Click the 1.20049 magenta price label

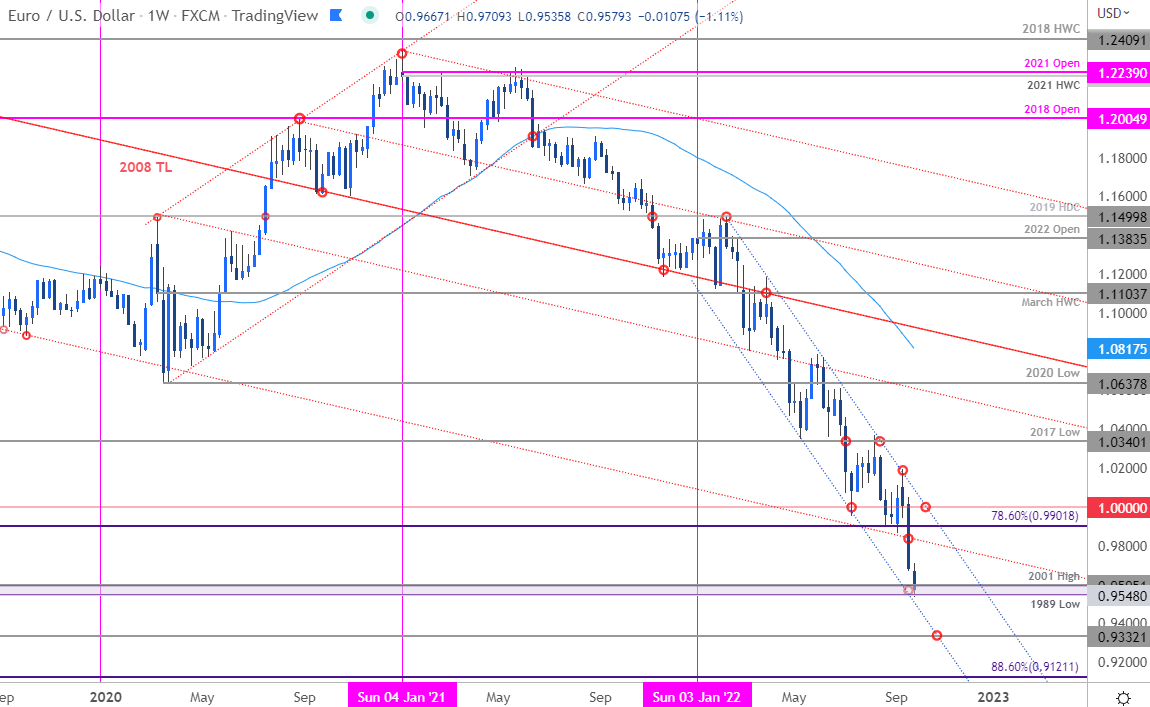(x=1118, y=119)
